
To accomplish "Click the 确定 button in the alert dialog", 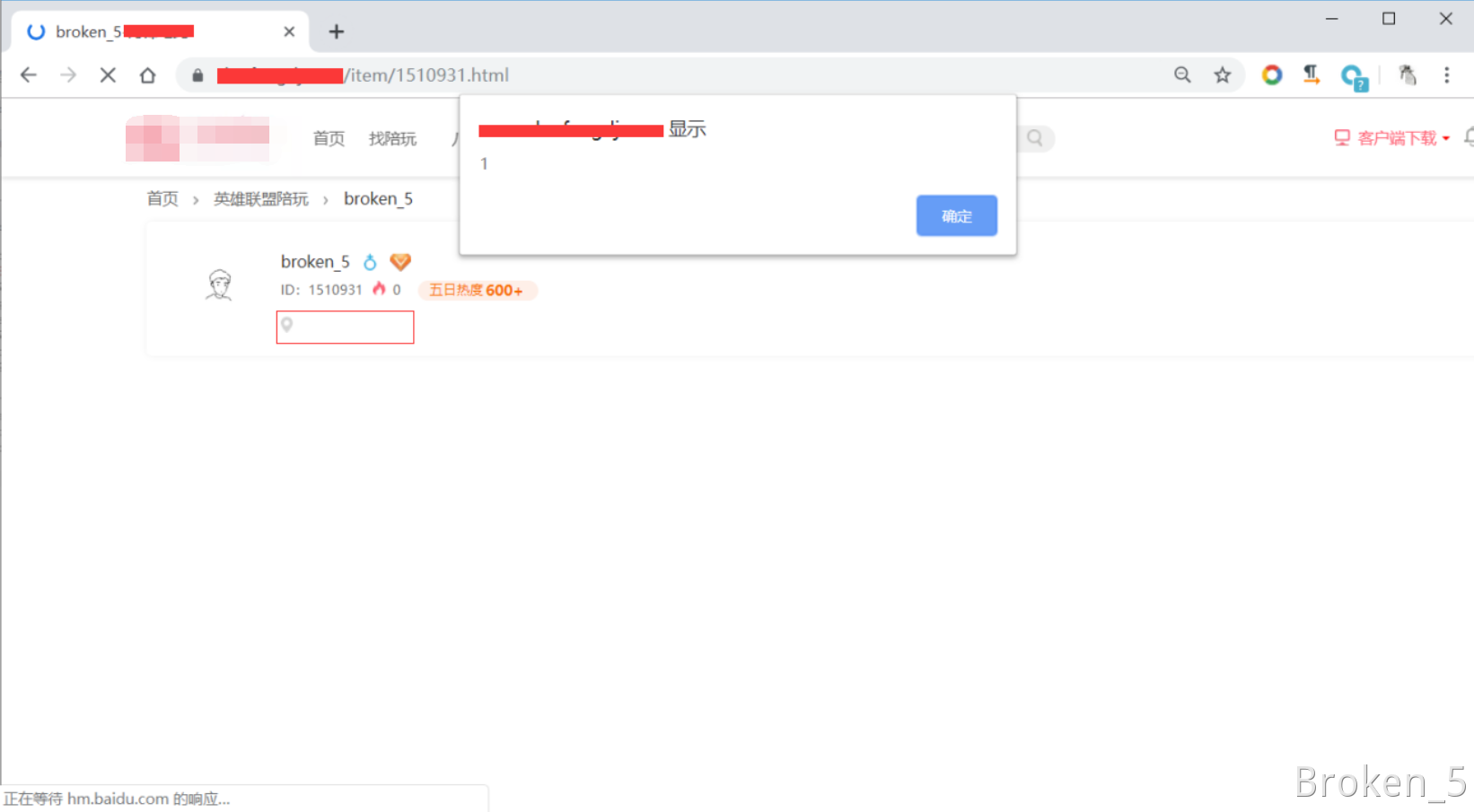I will (956, 215).
